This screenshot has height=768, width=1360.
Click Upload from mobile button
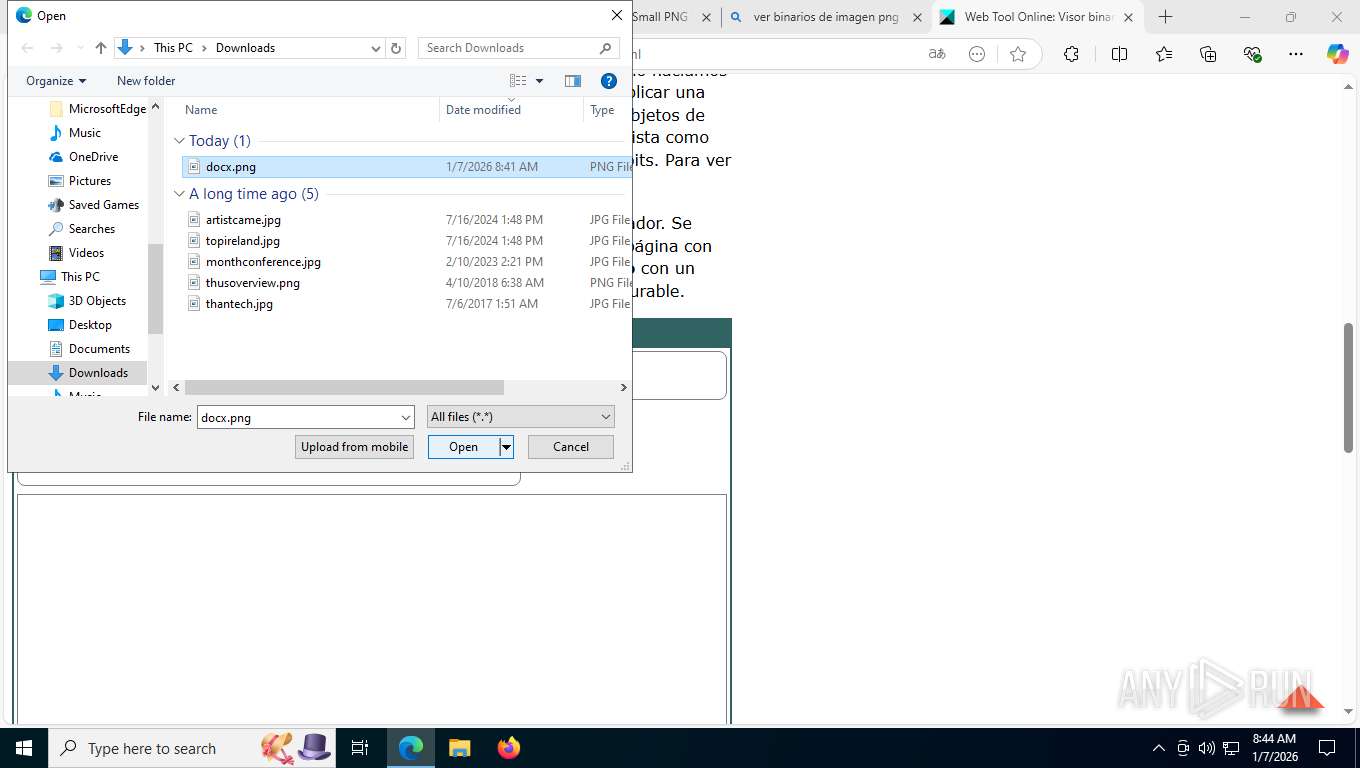pyautogui.click(x=355, y=447)
